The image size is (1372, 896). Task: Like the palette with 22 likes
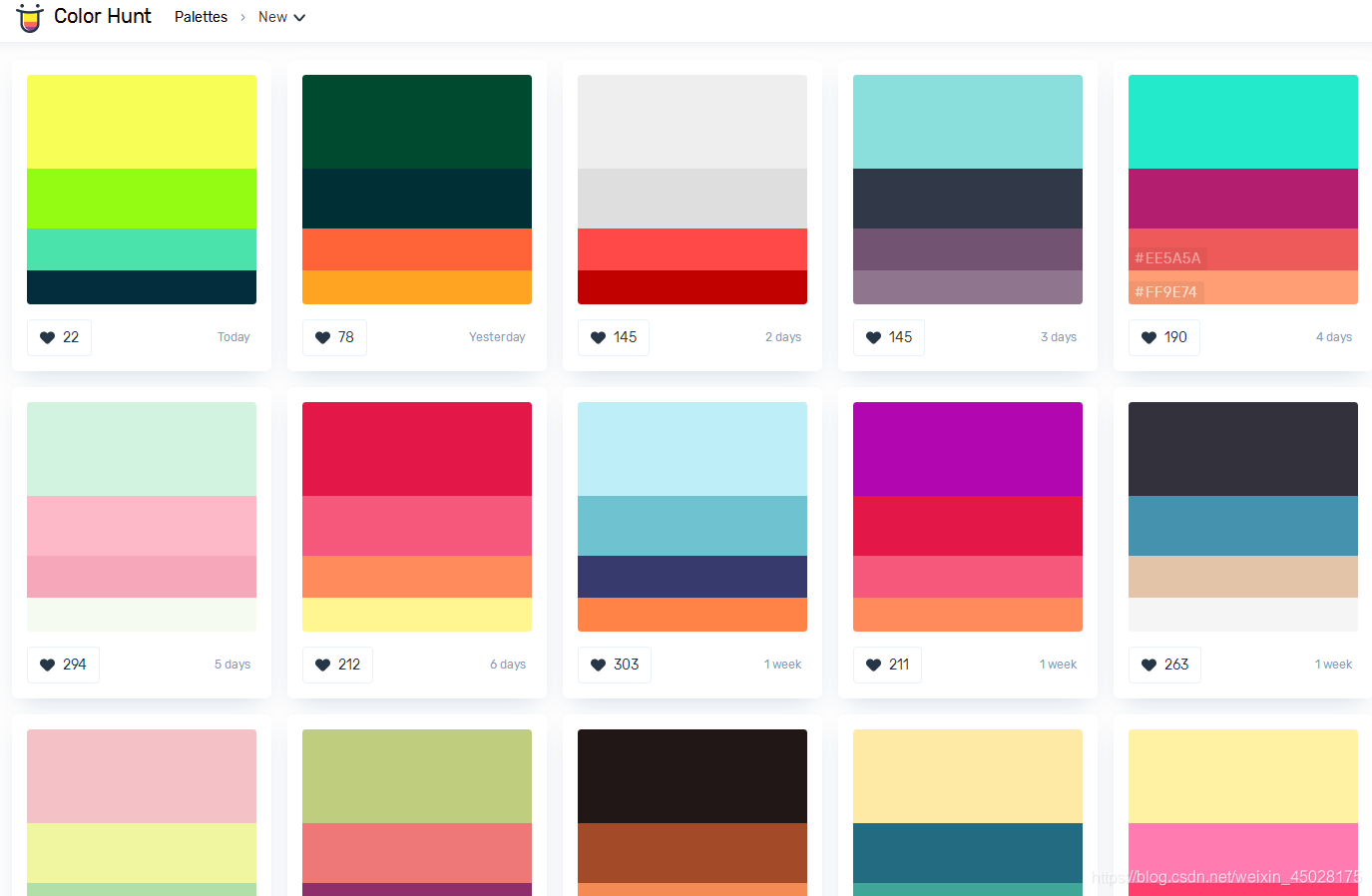click(59, 337)
